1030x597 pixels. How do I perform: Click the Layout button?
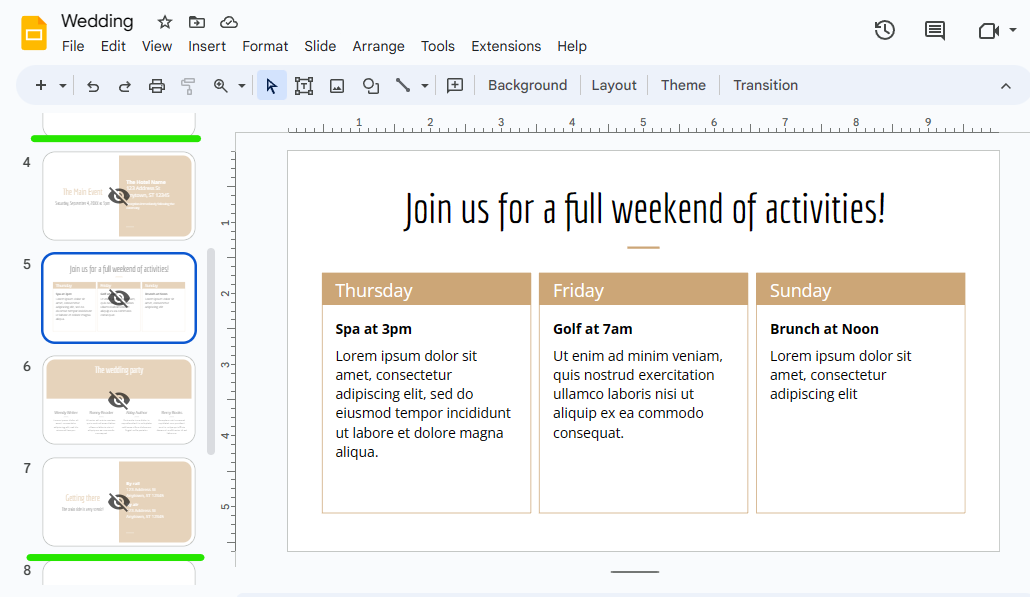click(x=614, y=85)
